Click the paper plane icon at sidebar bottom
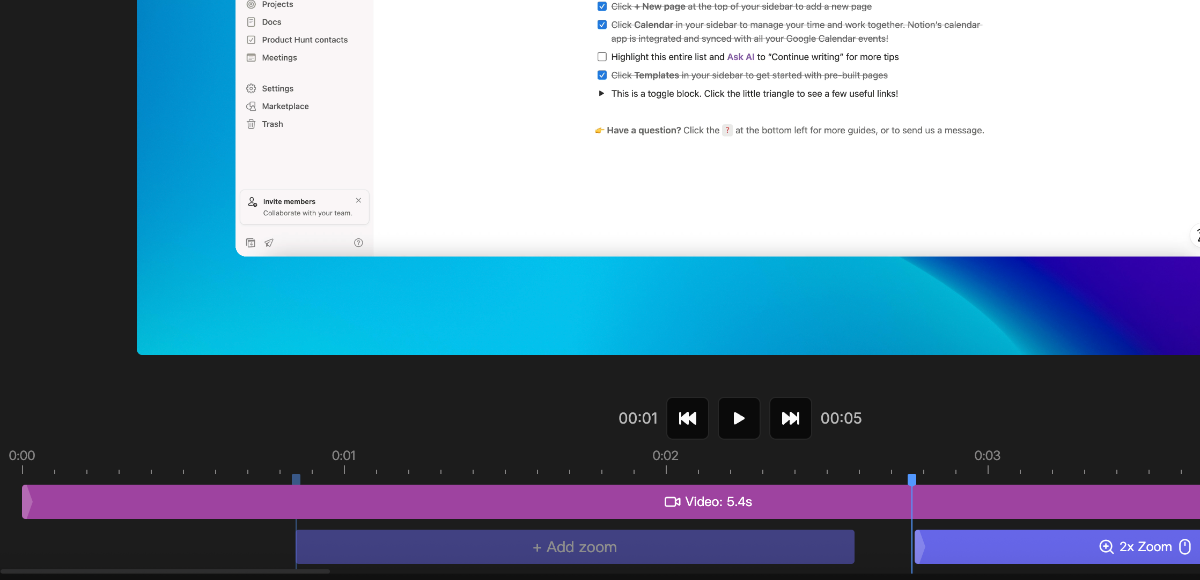This screenshot has height=580, width=1200. click(x=269, y=243)
